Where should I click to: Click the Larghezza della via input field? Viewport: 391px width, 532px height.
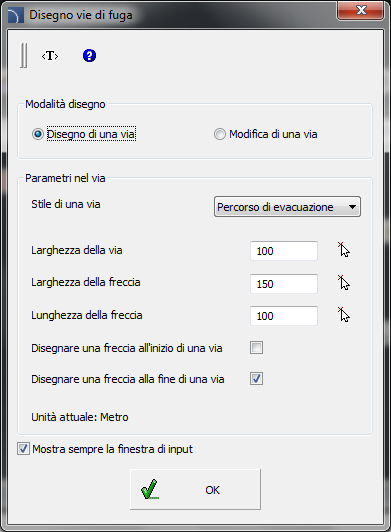(x=284, y=251)
